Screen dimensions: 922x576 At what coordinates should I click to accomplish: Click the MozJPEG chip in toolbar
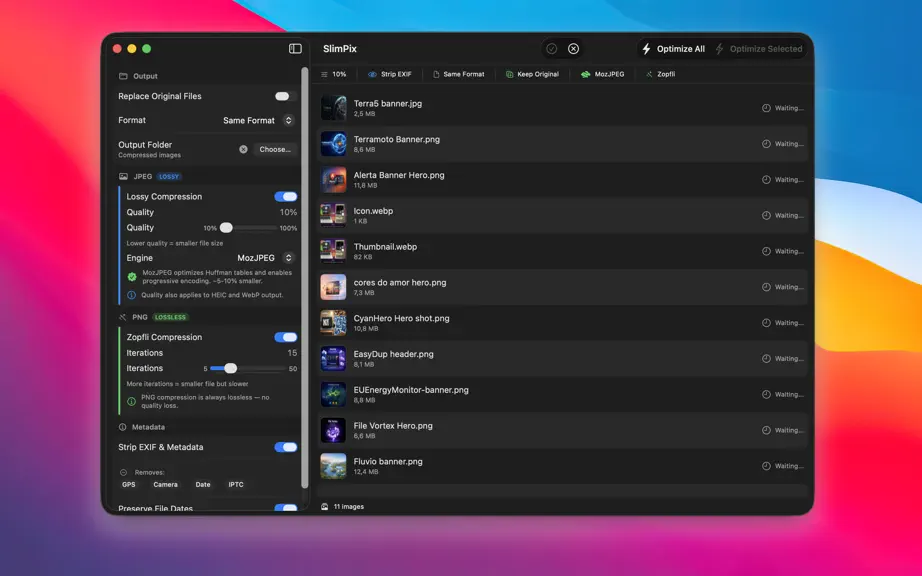click(x=602, y=74)
